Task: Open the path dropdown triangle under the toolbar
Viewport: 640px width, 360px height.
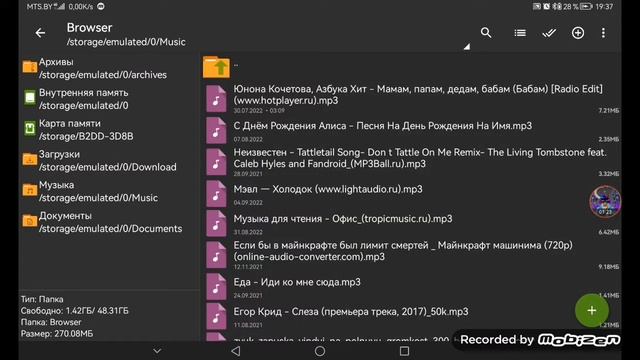Action: click(x=467, y=47)
